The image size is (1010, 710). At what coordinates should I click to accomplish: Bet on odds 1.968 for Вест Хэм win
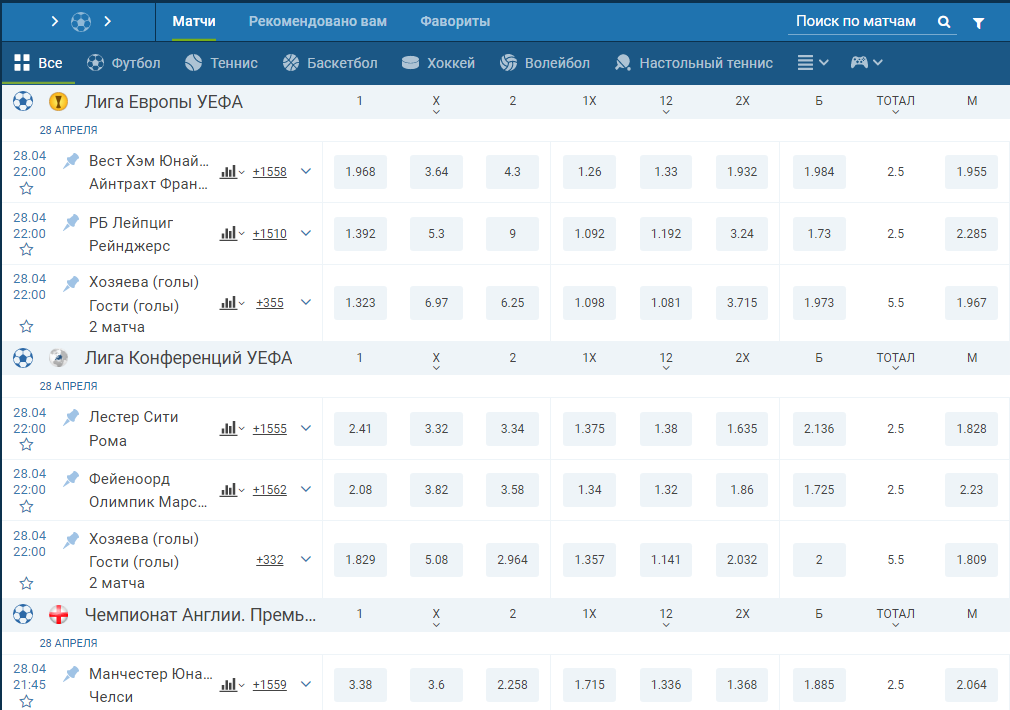[x=360, y=172]
